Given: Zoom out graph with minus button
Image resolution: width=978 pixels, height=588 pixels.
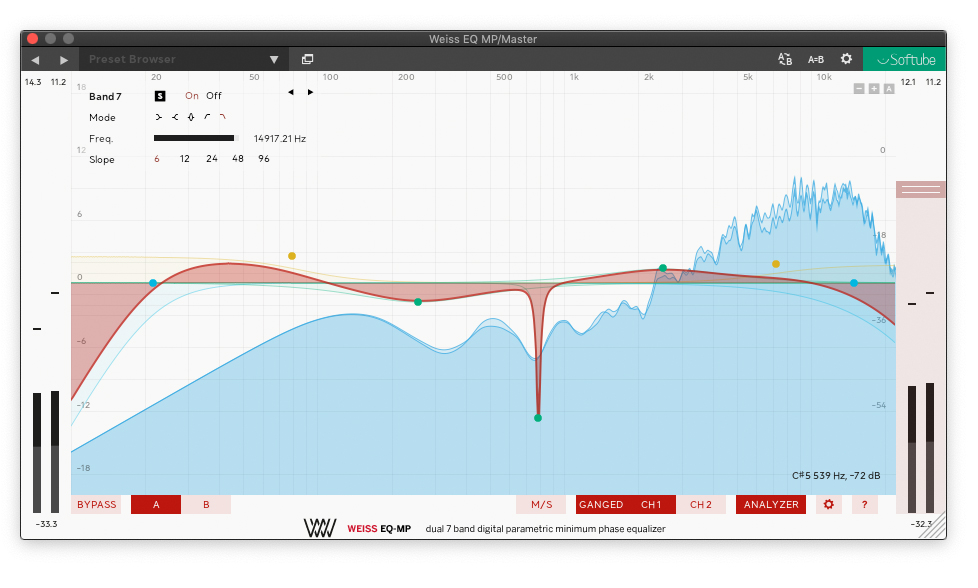Looking at the screenshot, I should 859,89.
